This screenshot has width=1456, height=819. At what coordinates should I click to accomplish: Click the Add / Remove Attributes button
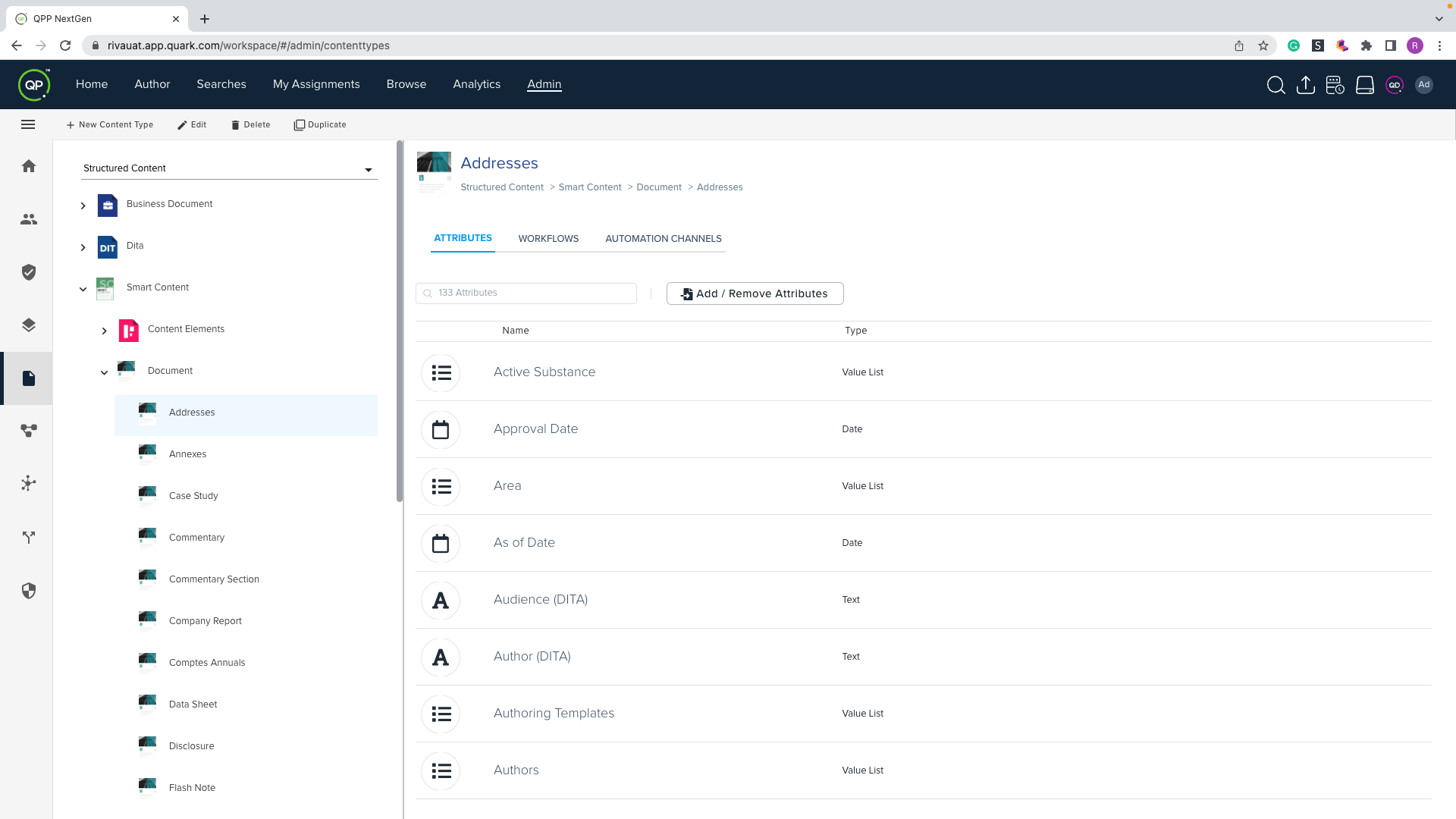pyautogui.click(x=755, y=293)
